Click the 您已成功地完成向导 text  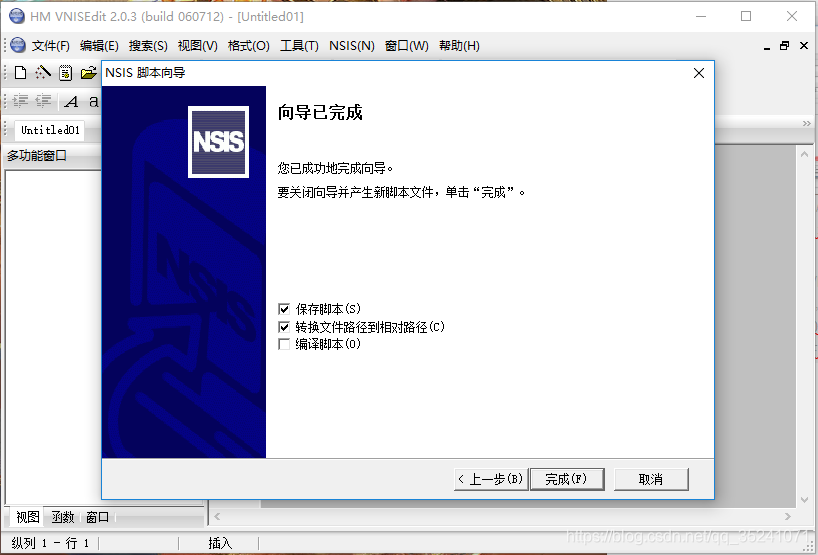click(x=335, y=168)
